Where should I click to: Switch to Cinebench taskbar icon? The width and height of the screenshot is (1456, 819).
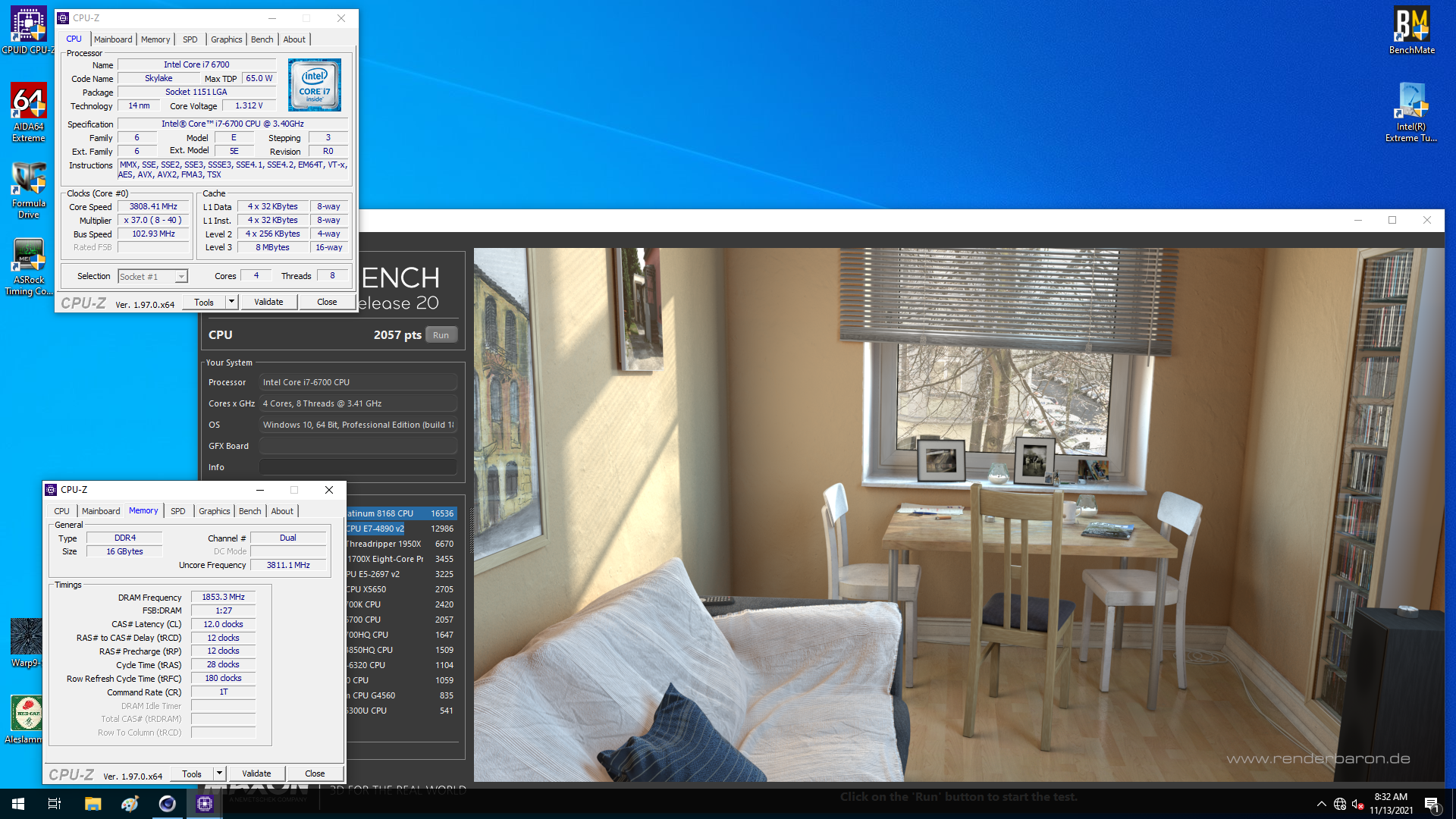pos(167,804)
